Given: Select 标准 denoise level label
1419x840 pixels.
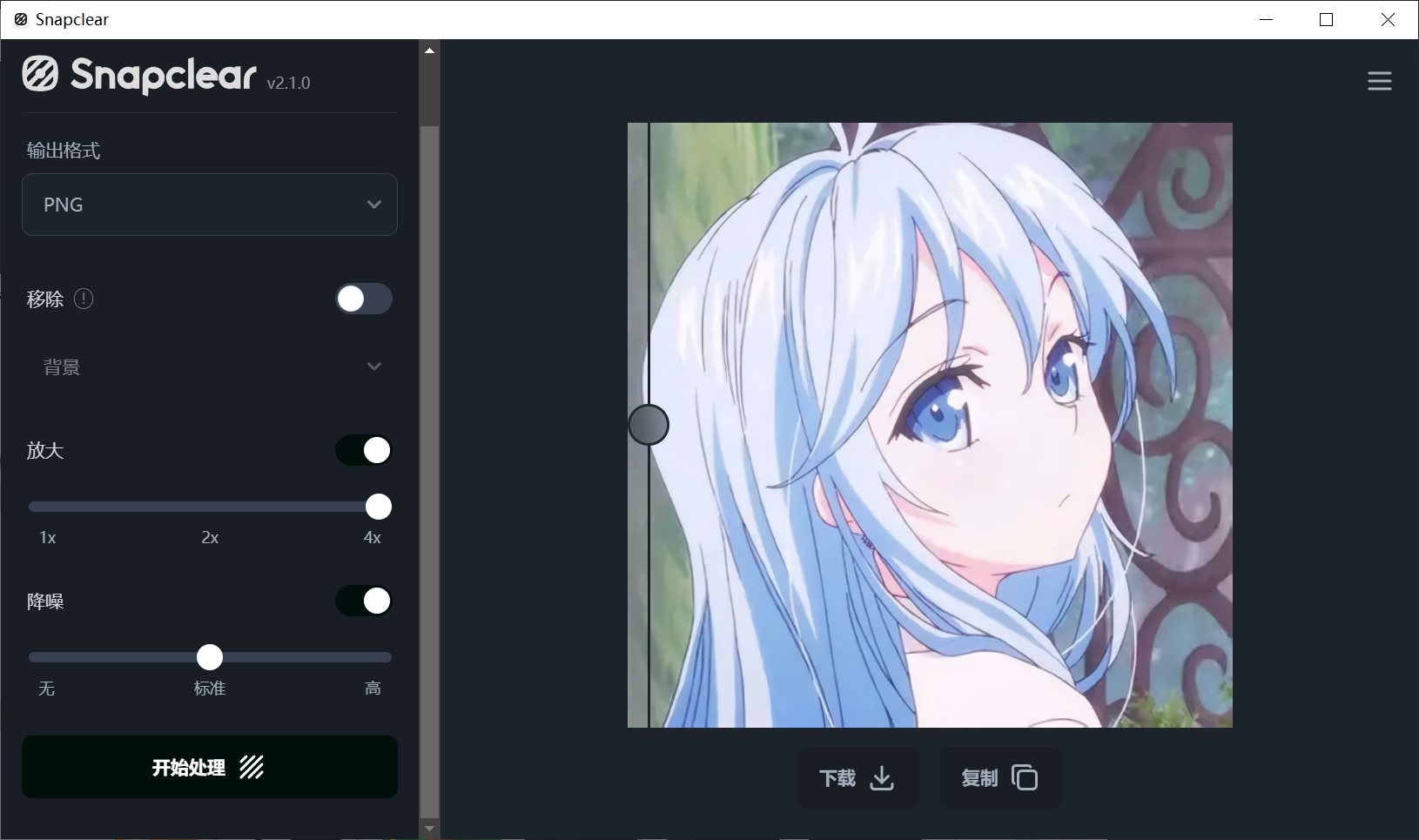Looking at the screenshot, I should (x=210, y=689).
